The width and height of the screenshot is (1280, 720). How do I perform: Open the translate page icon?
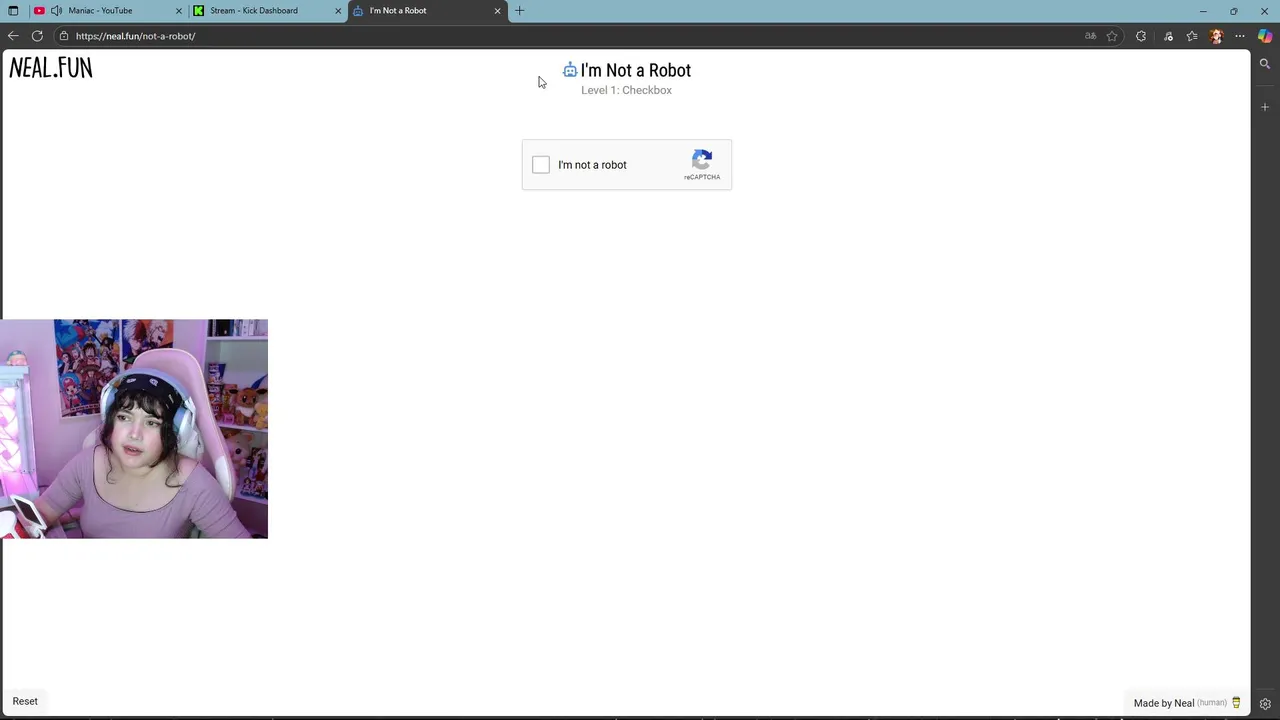1090,36
